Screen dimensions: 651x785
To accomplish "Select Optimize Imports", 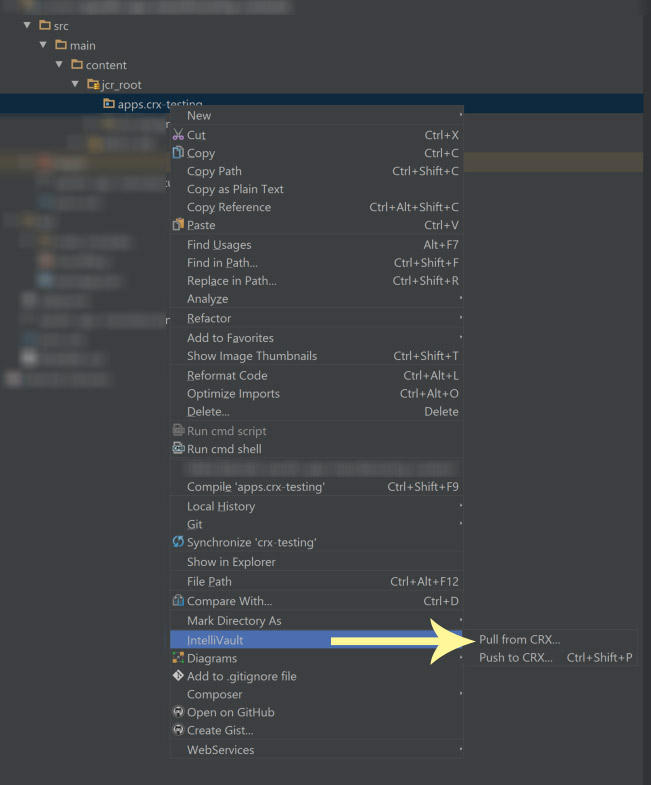I will pos(316,394).
